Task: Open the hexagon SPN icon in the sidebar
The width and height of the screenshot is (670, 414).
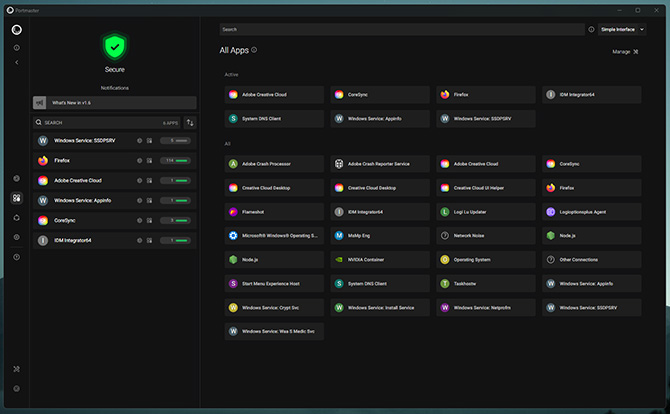Action: [x=17, y=217]
